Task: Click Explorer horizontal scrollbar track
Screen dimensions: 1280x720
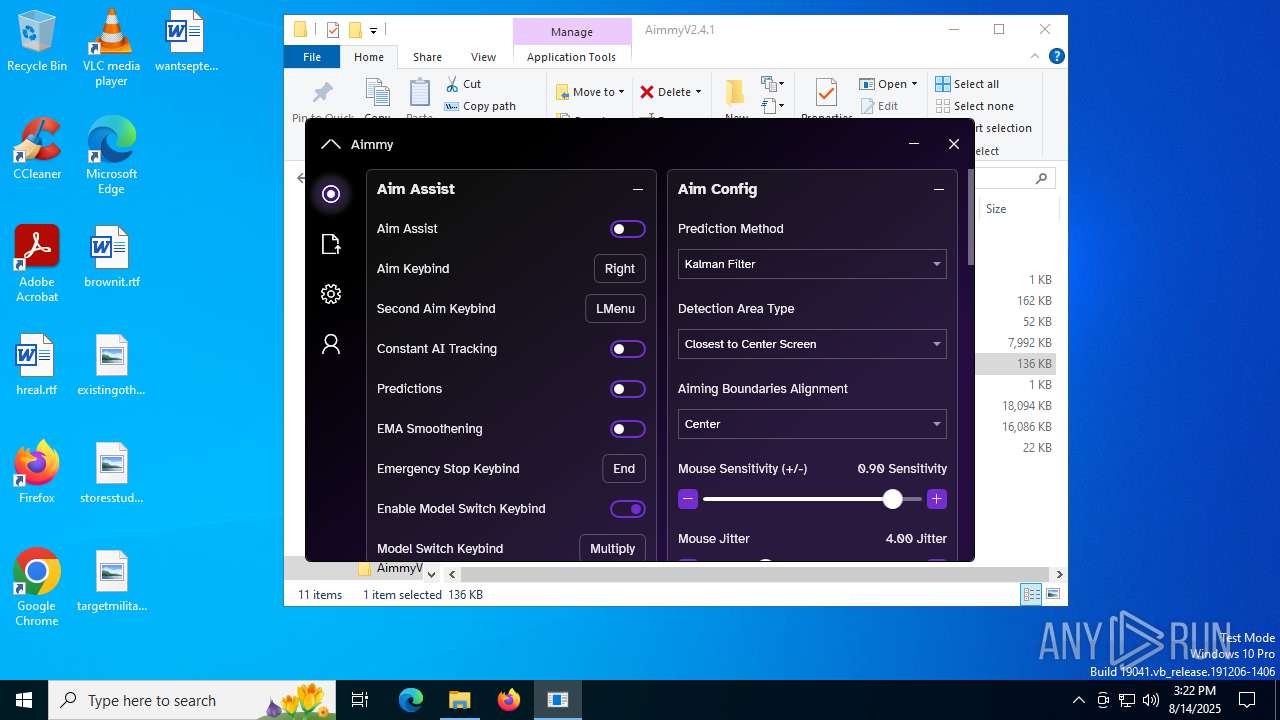Action: pyautogui.click(x=755, y=574)
